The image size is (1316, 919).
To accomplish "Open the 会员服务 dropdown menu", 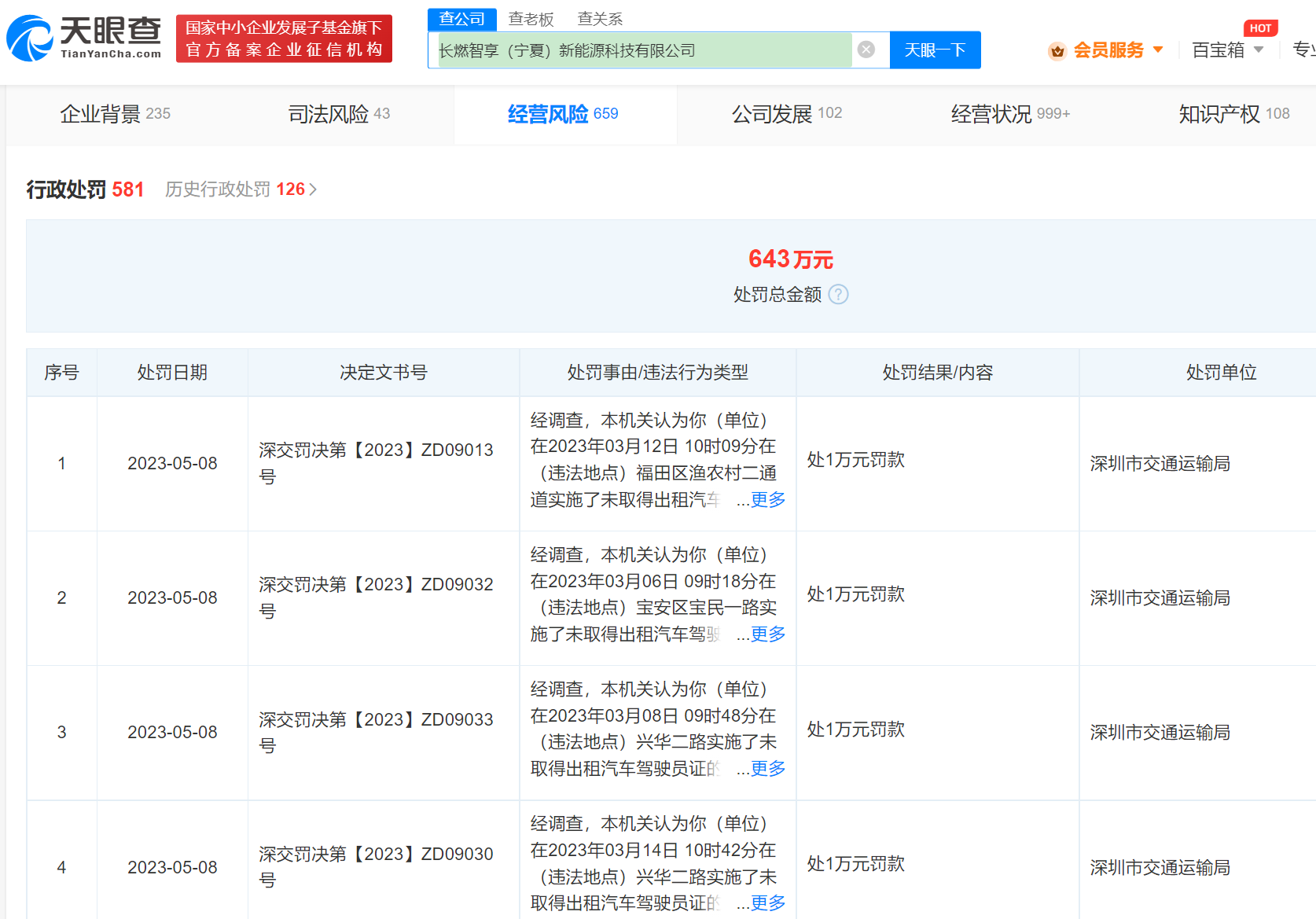I will coord(1117,50).
